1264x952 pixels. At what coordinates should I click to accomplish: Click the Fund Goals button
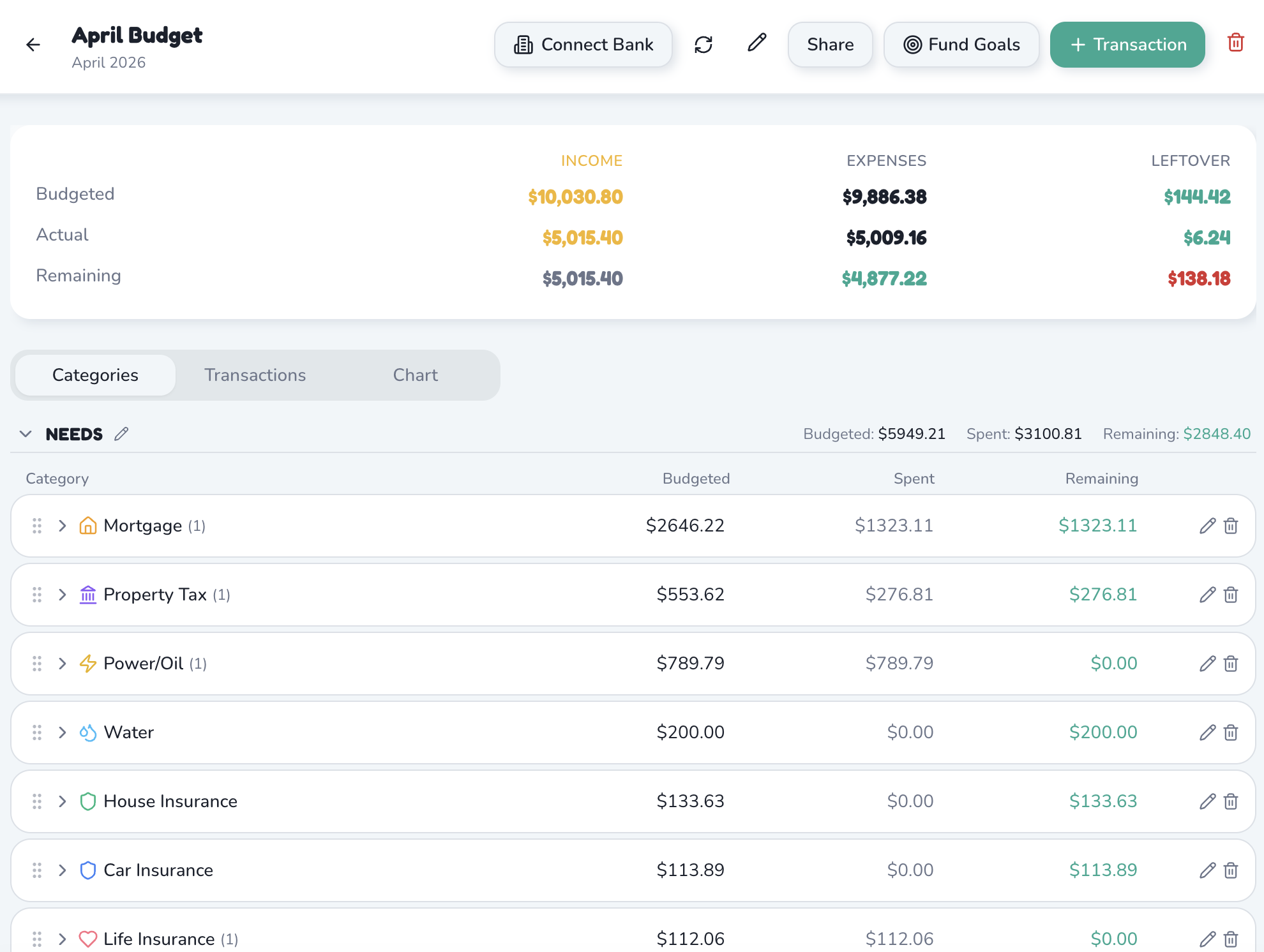pyautogui.click(x=961, y=45)
